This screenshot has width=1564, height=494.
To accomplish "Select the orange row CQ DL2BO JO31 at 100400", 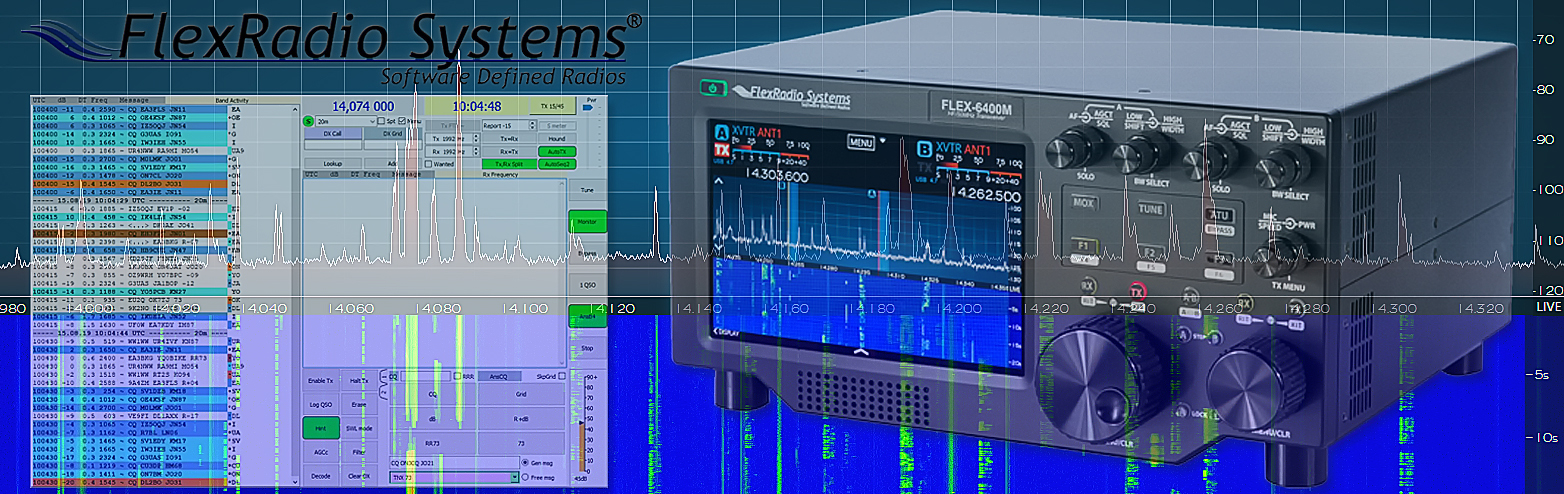I will point(130,184).
